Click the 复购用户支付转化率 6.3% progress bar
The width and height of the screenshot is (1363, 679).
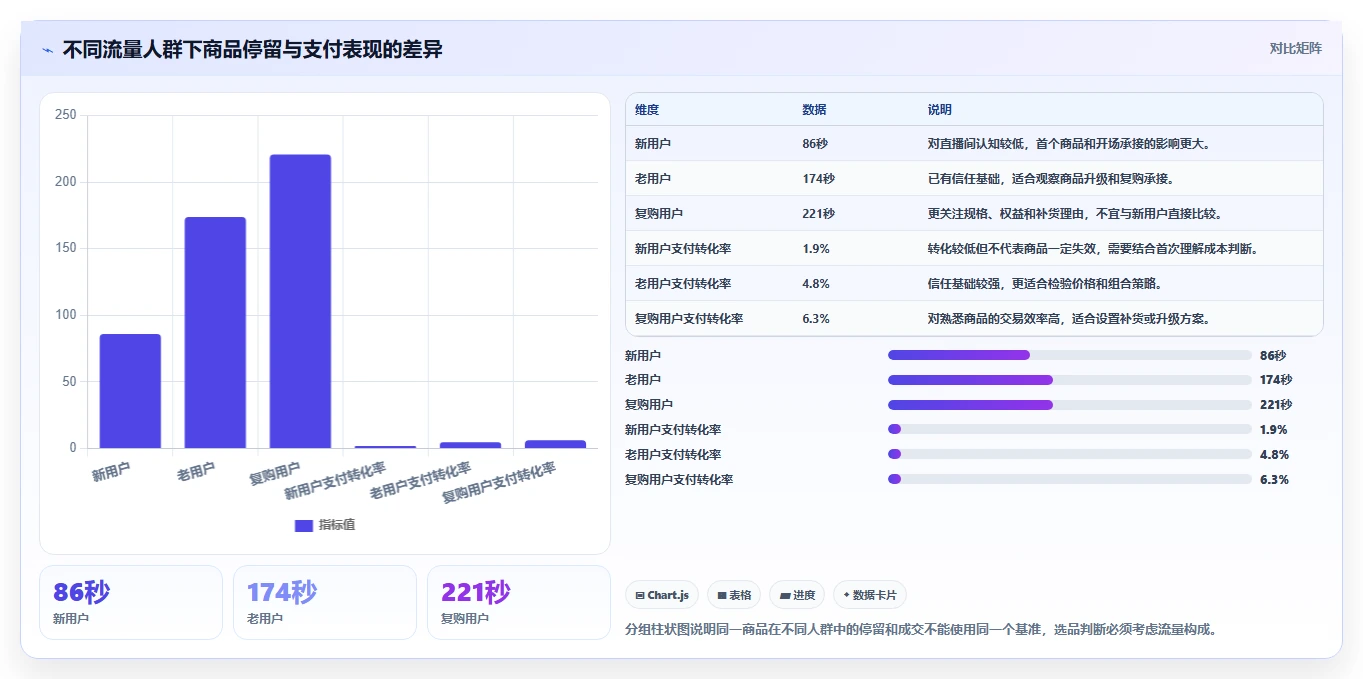coord(1070,479)
